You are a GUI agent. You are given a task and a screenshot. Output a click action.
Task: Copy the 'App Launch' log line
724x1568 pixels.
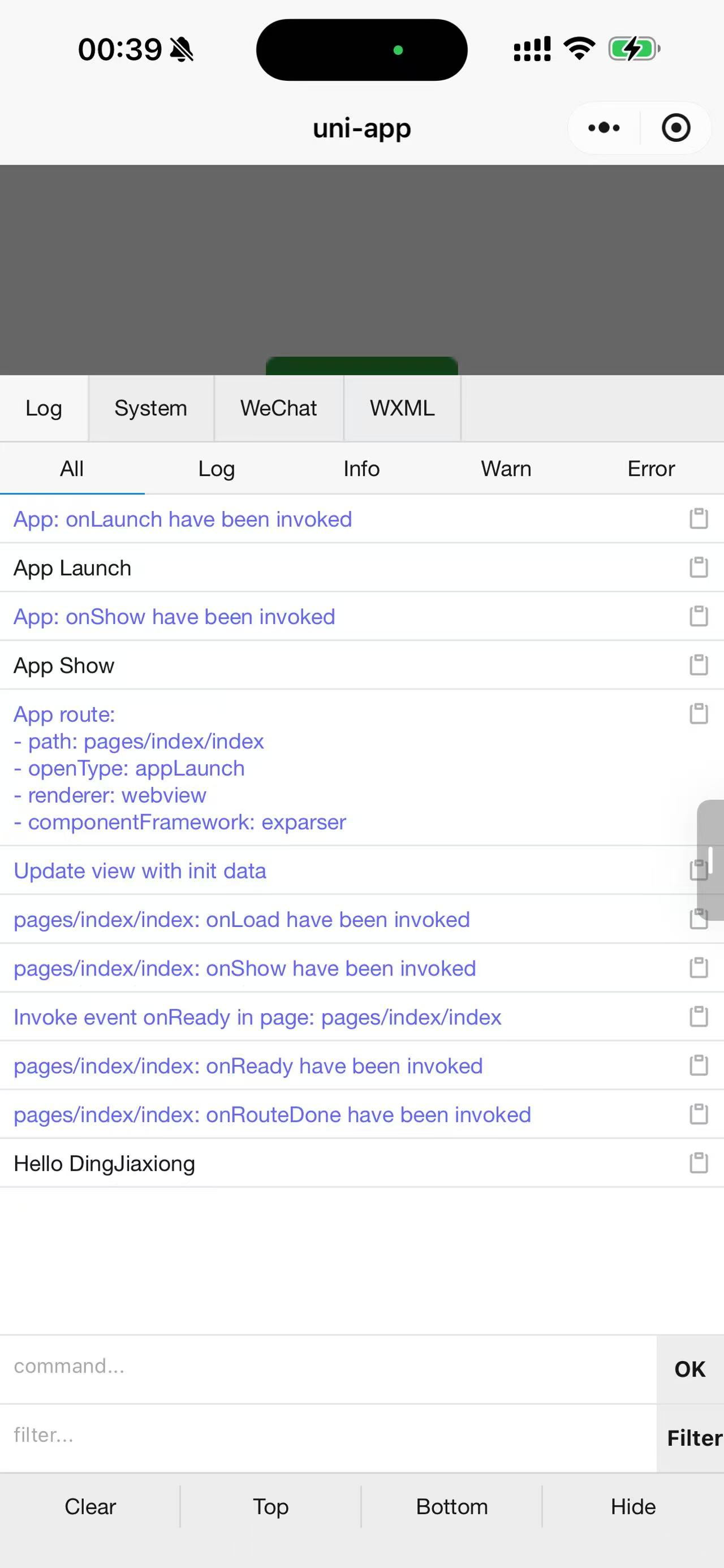699,568
